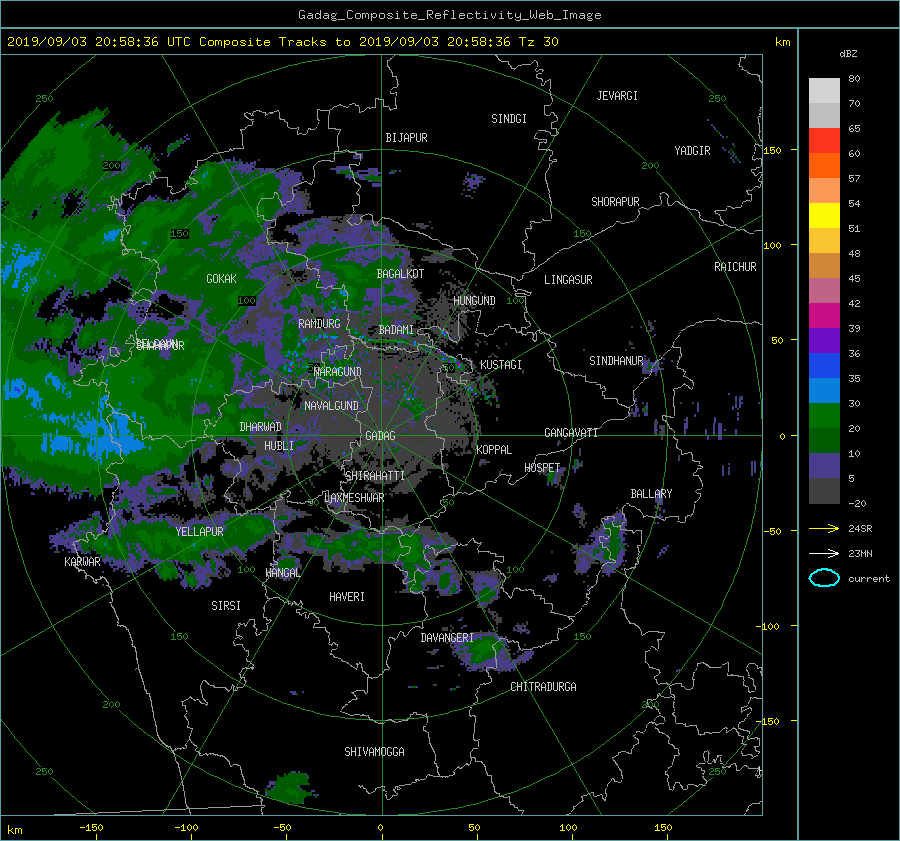Click the '-20' value on dBZ scale
The height and width of the screenshot is (841, 900).
pyautogui.click(x=857, y=503)
